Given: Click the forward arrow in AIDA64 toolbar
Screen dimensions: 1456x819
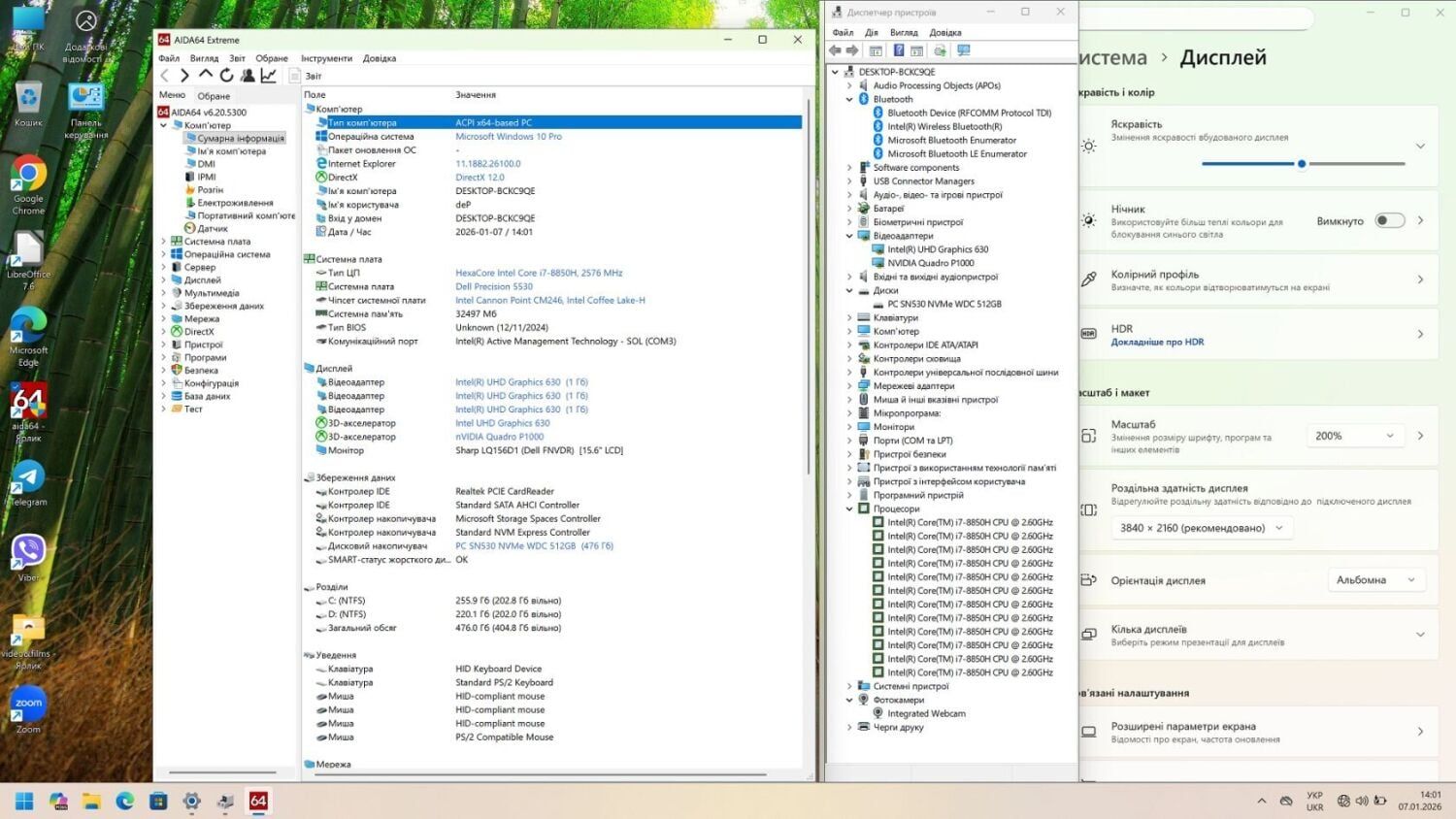Looking at the screenshot, I should click(x=184, y=76).
